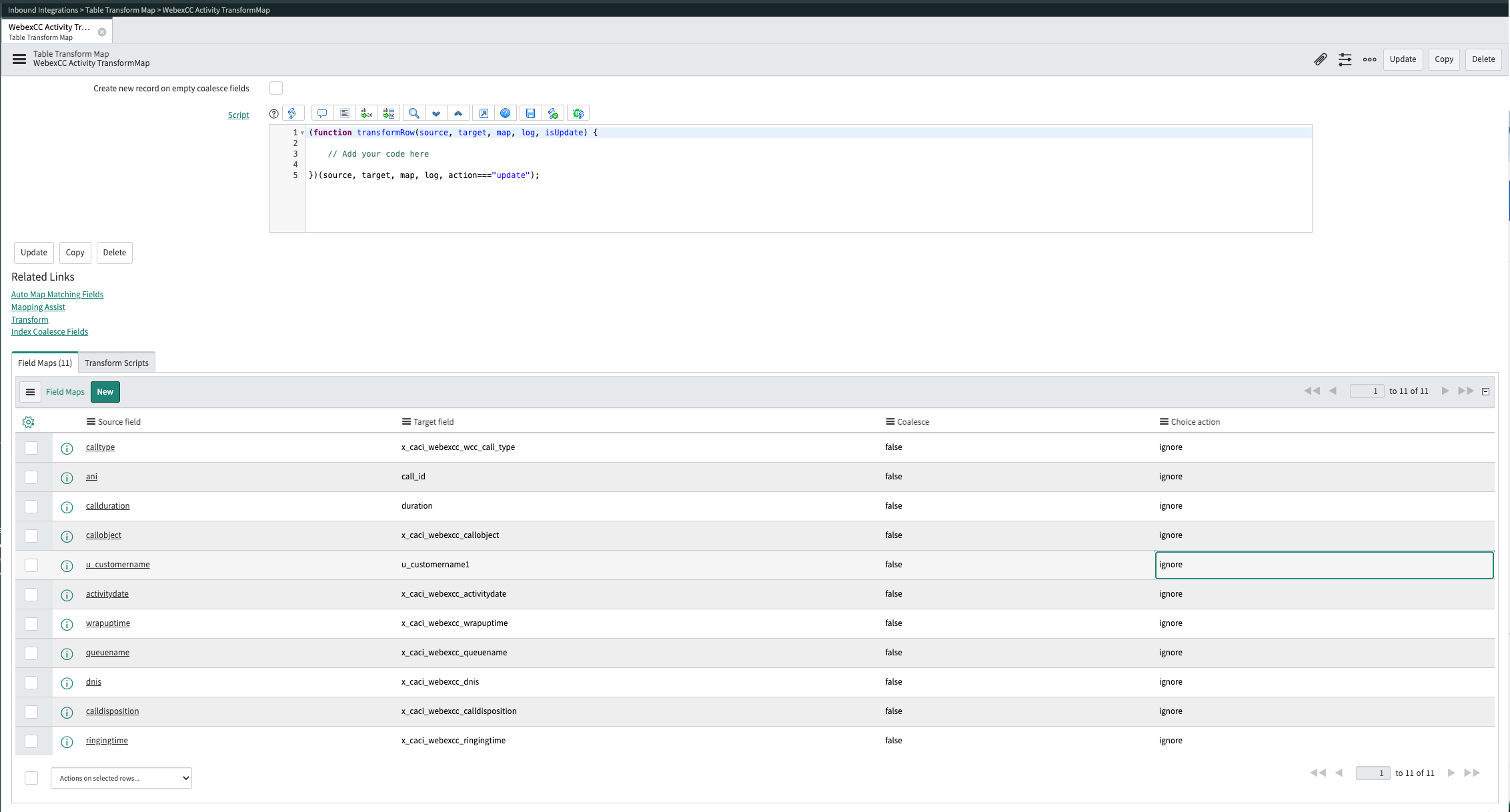Check script syntax with green checkmark icon
This screenshot has height=812, width=1510.
tap(553, 113)
